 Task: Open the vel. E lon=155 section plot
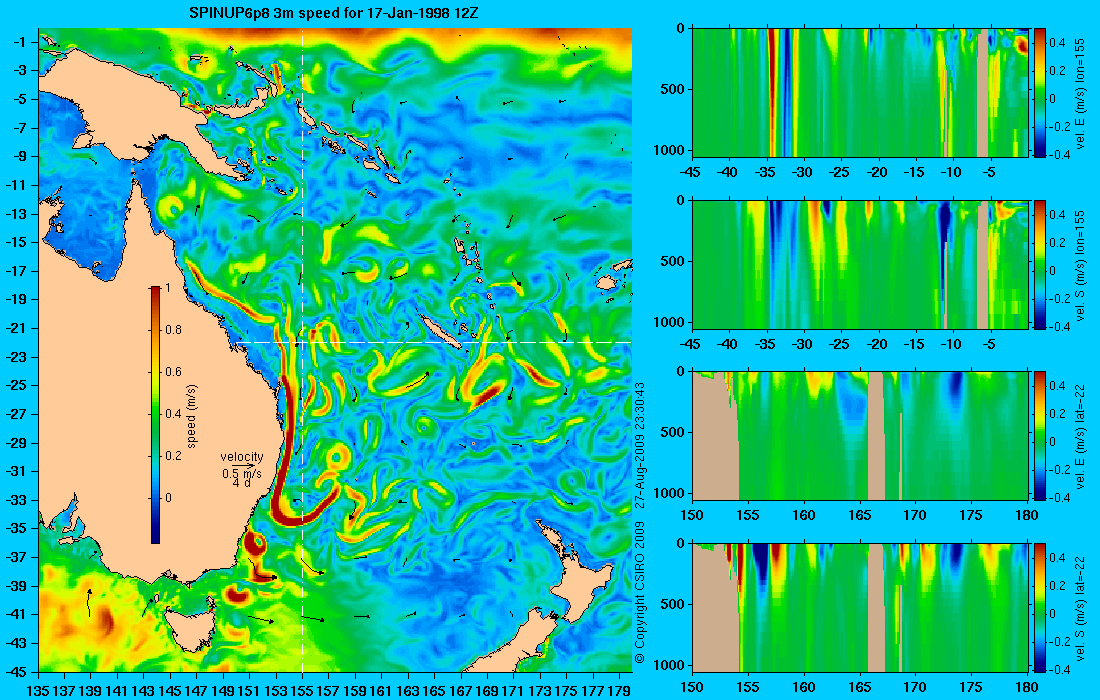pyautogui.click(x=860, y=93)
